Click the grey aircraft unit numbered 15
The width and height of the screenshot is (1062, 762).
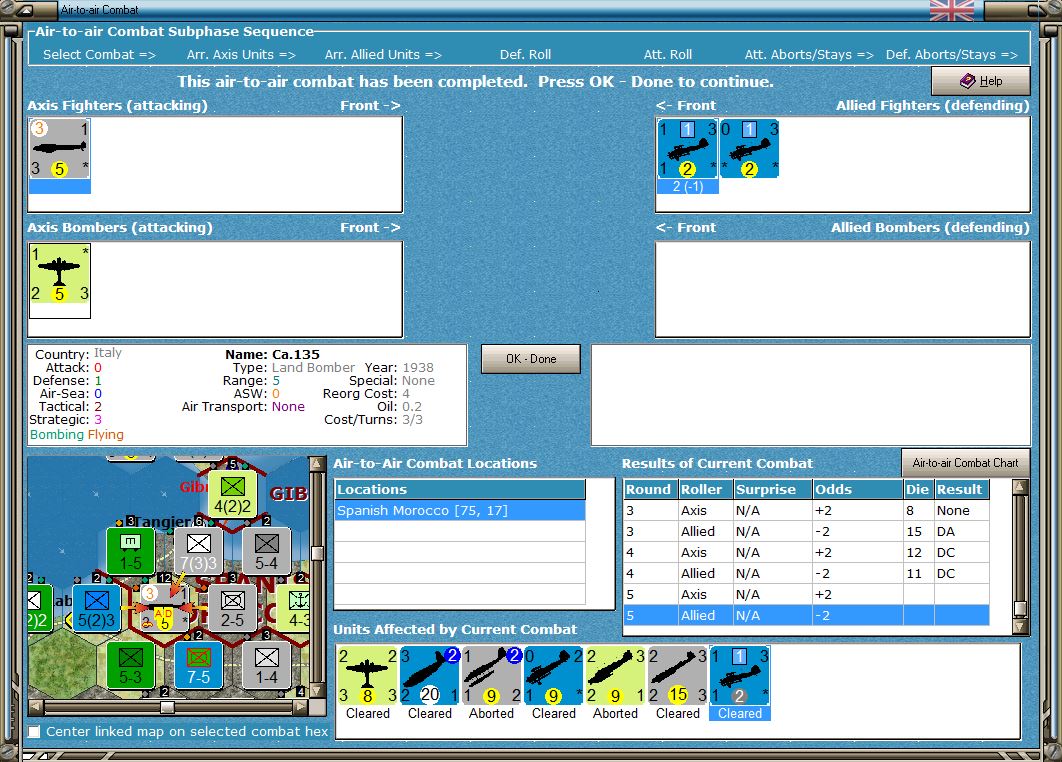pos(678,676)
